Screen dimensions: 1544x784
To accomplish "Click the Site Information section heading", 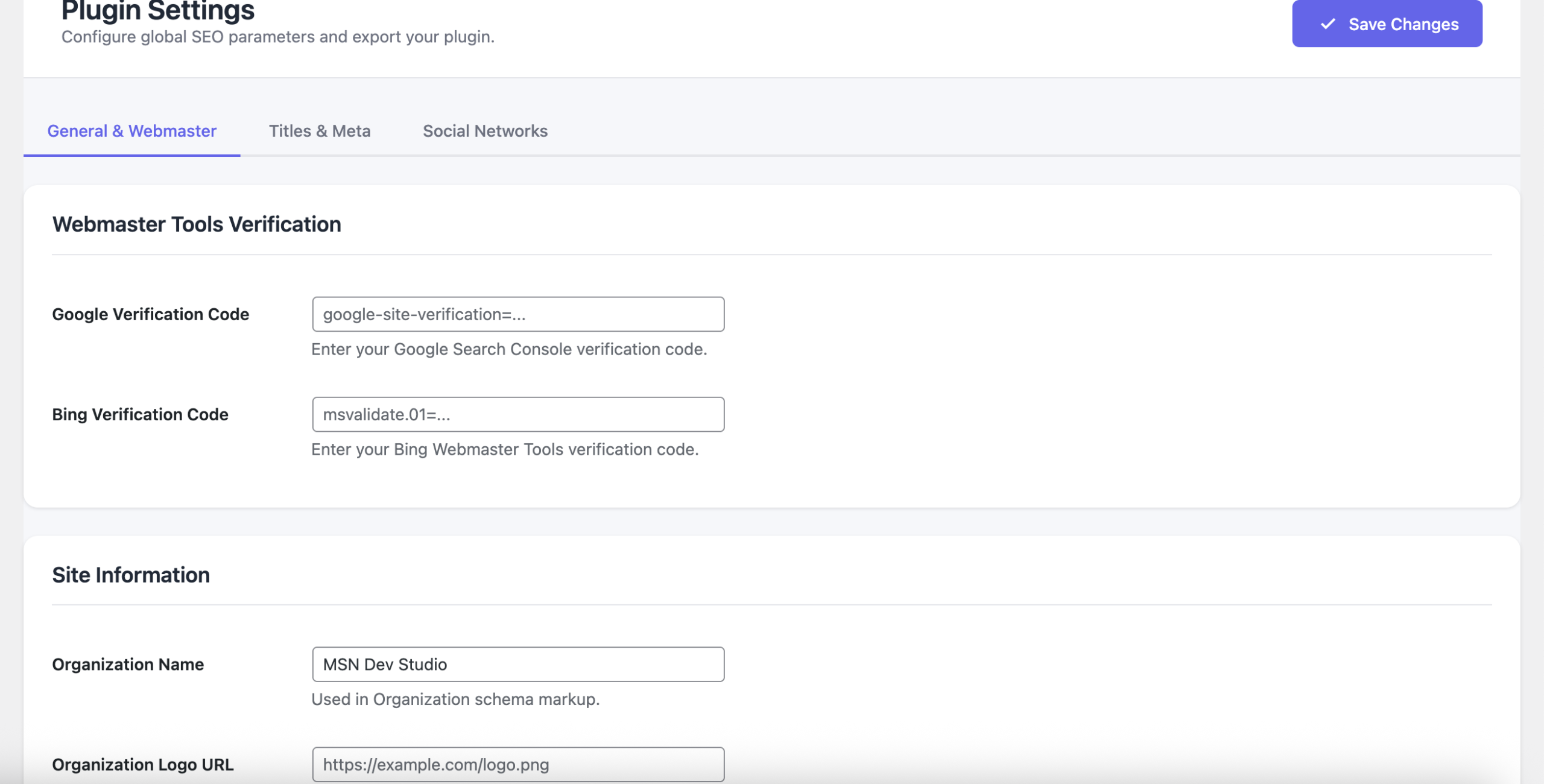I will tap(131, 575).
